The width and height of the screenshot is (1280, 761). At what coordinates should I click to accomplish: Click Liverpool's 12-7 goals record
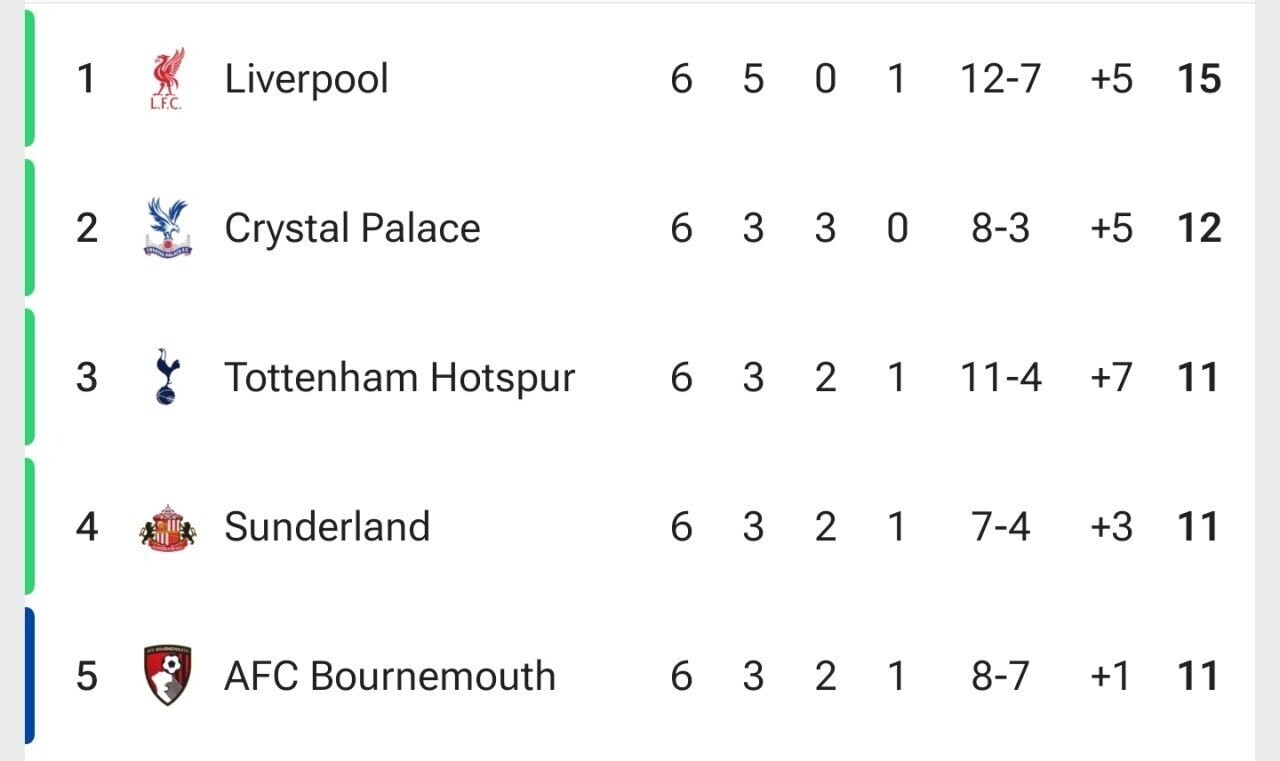[x=1000, y=79]
